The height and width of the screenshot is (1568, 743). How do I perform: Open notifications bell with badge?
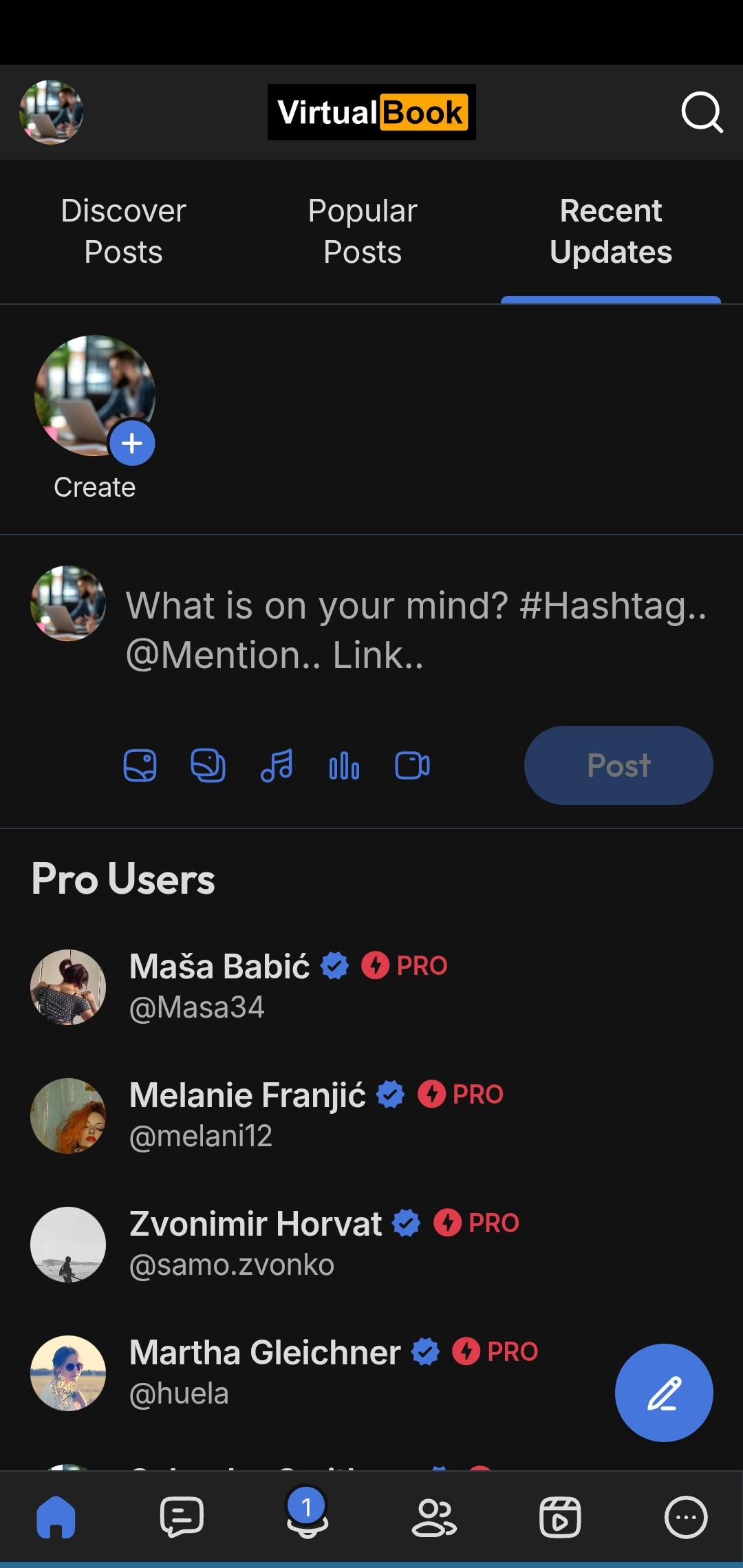coord(307,1516)
